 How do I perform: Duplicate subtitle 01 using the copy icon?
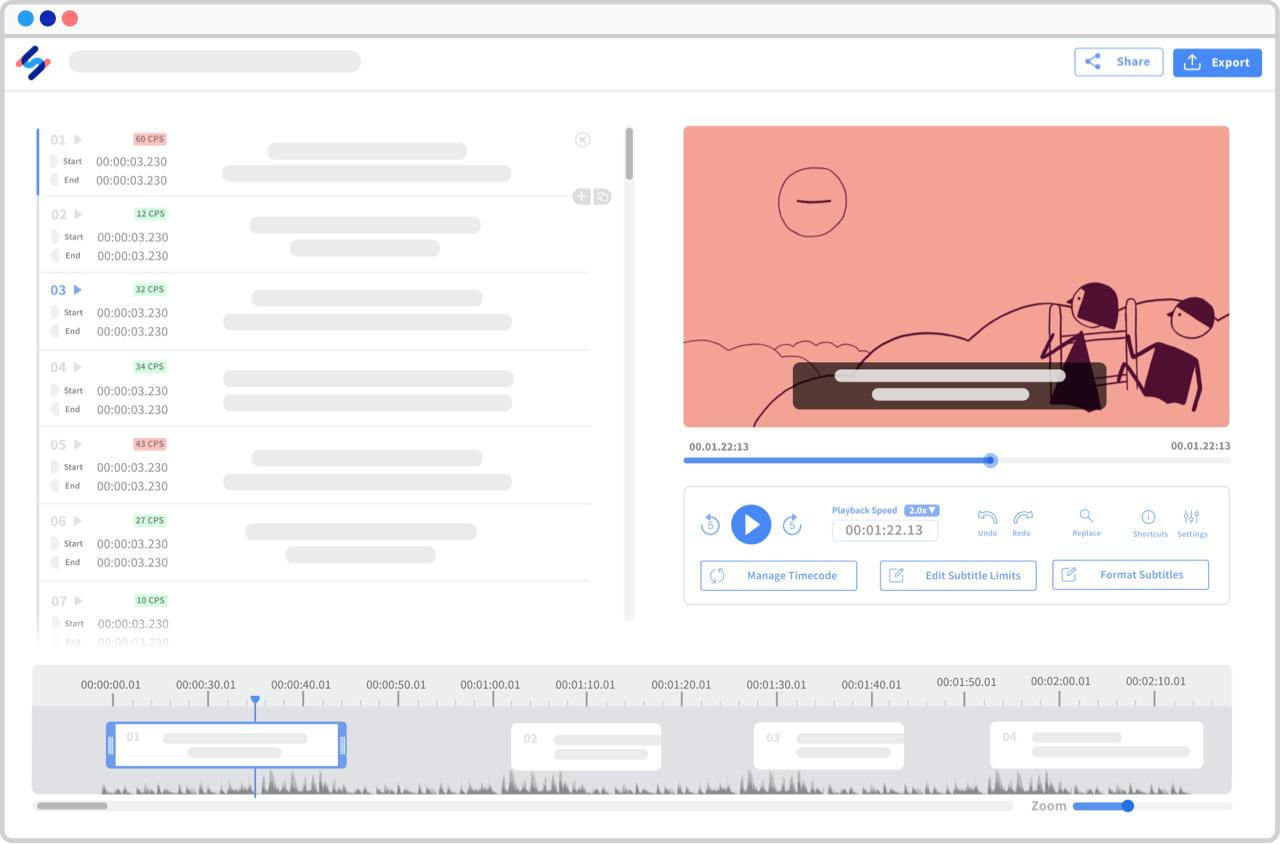pyautogui.click(x=602, y=196)
